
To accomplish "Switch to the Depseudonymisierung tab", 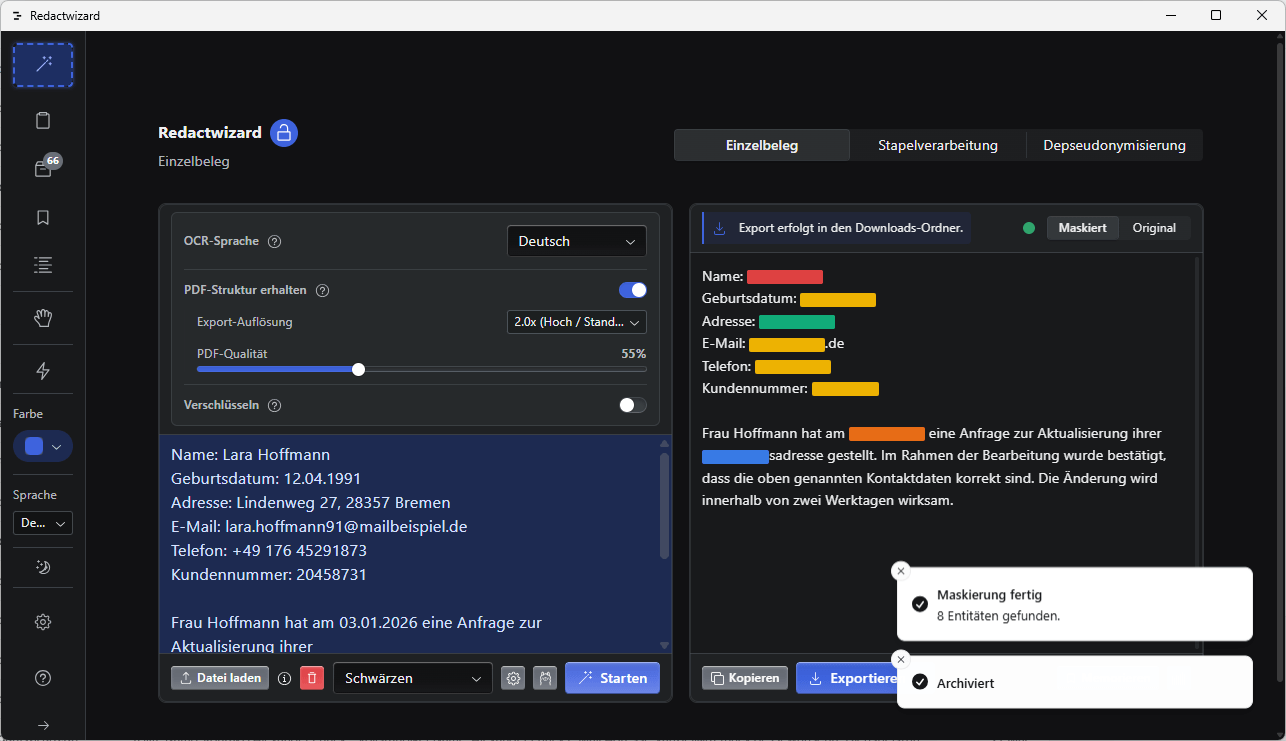I will [1115, 145].
